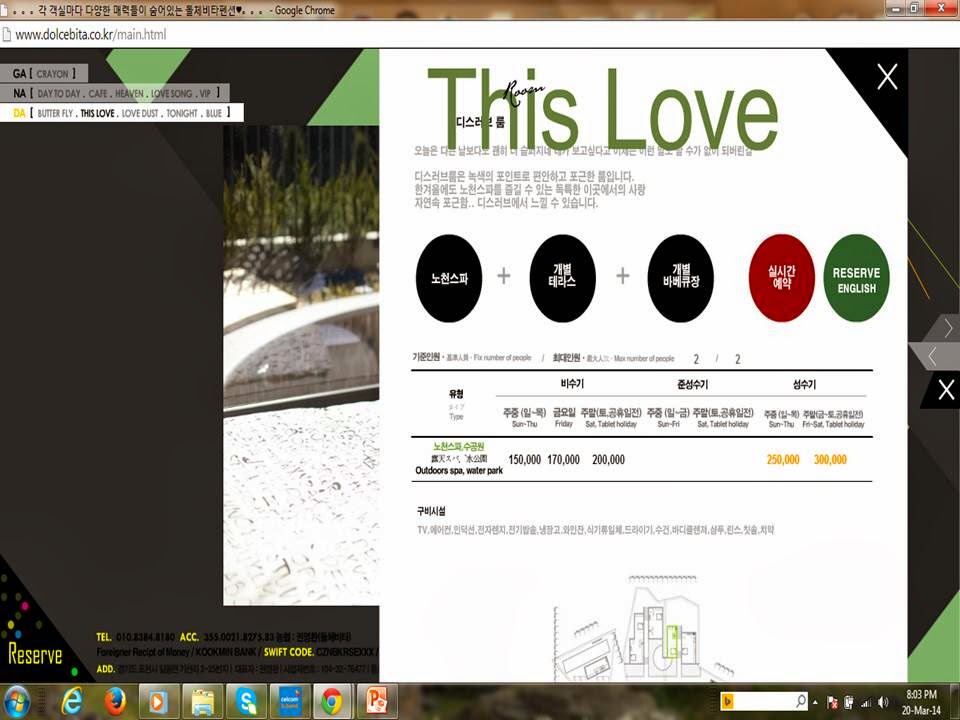Screen dimensions: 960x720
Task: Click the left arrow chevron on side panel
Action: tap(932, 356)
